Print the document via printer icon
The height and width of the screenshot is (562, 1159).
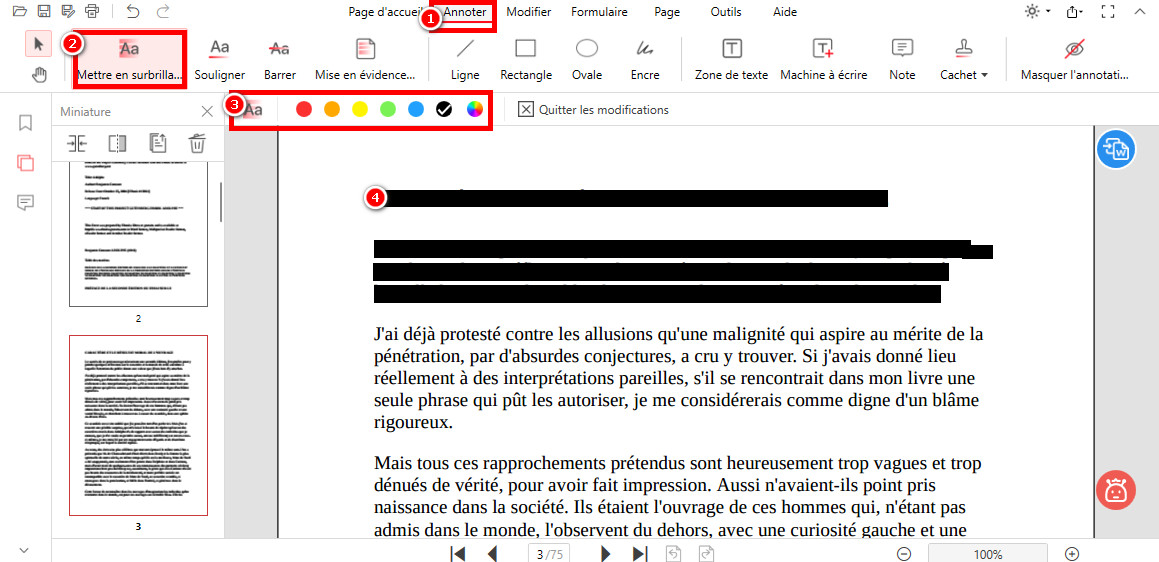click(x=92, y=11)
